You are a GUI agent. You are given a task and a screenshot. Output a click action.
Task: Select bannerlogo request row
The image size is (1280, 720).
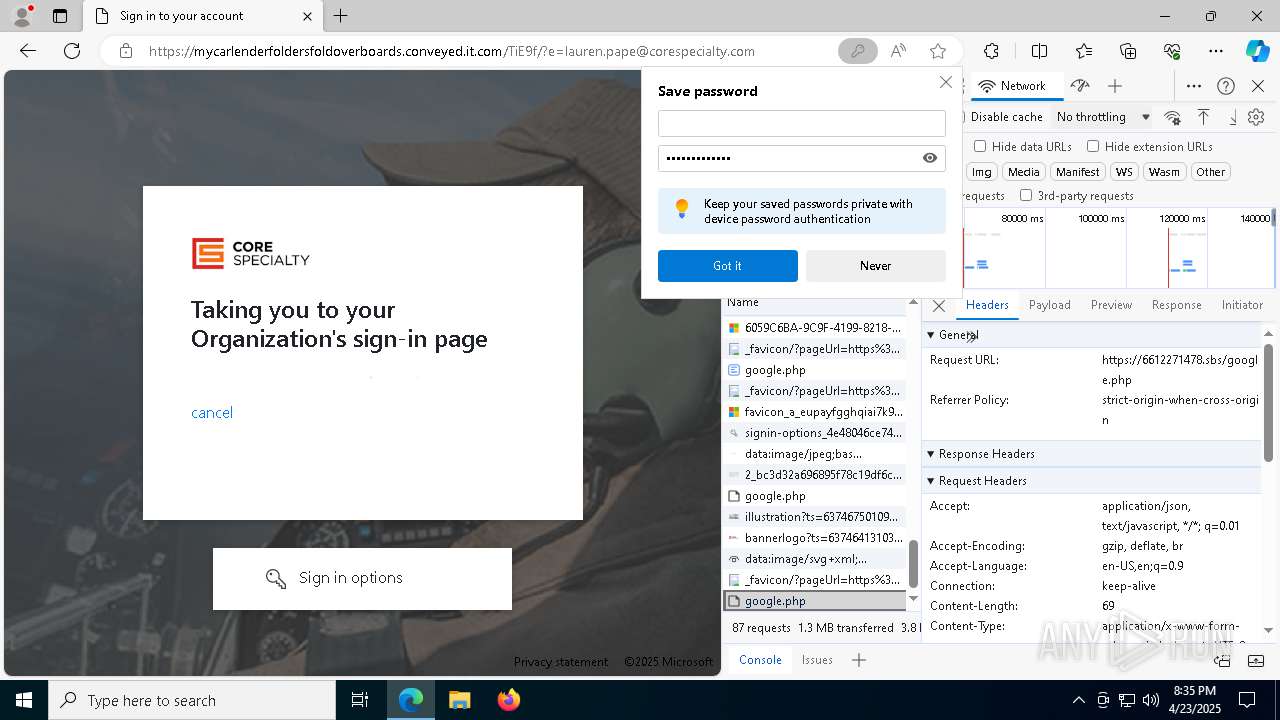(815, 538)
